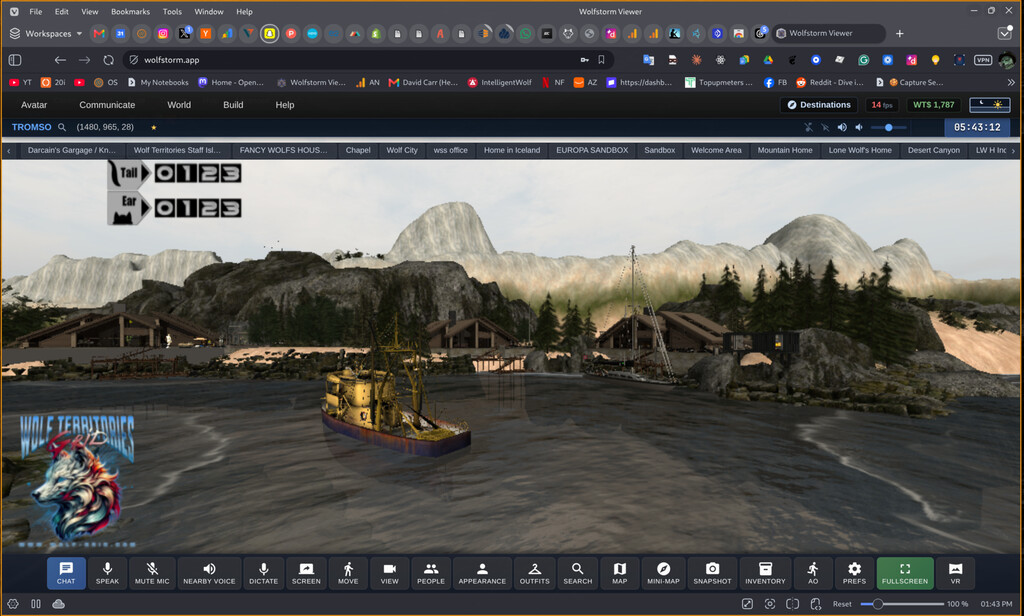Enter VR mode

(955, 573)
